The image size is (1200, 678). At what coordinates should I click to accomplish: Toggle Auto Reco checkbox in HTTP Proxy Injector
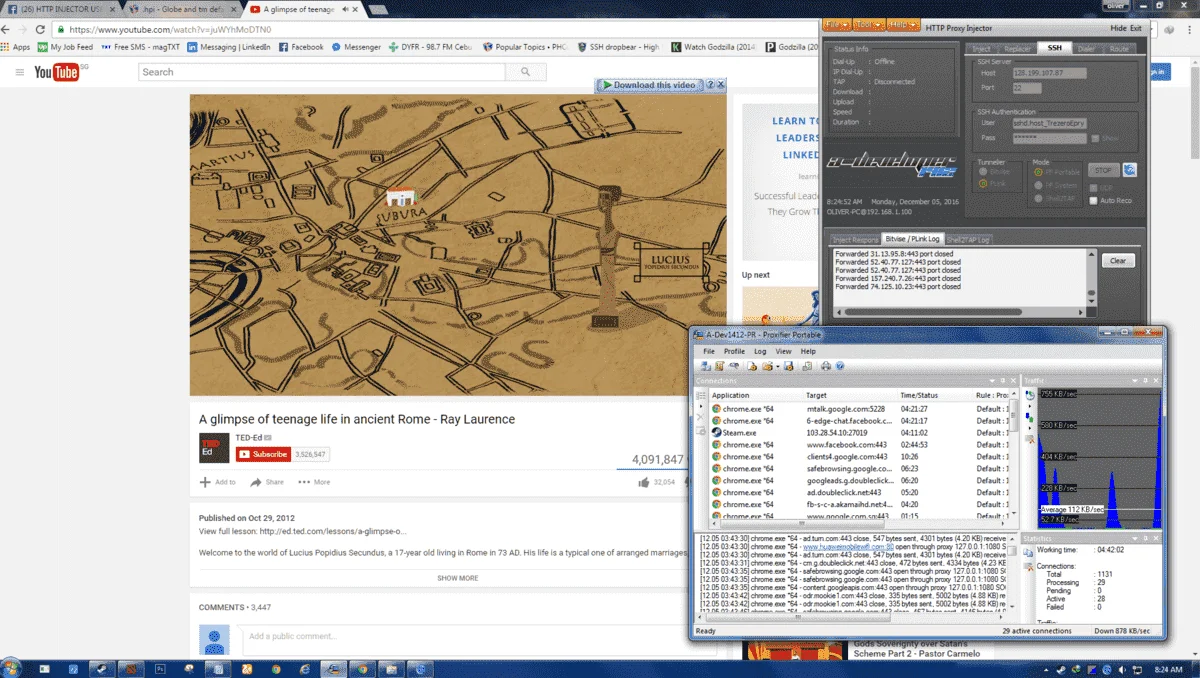(1093, 200)
